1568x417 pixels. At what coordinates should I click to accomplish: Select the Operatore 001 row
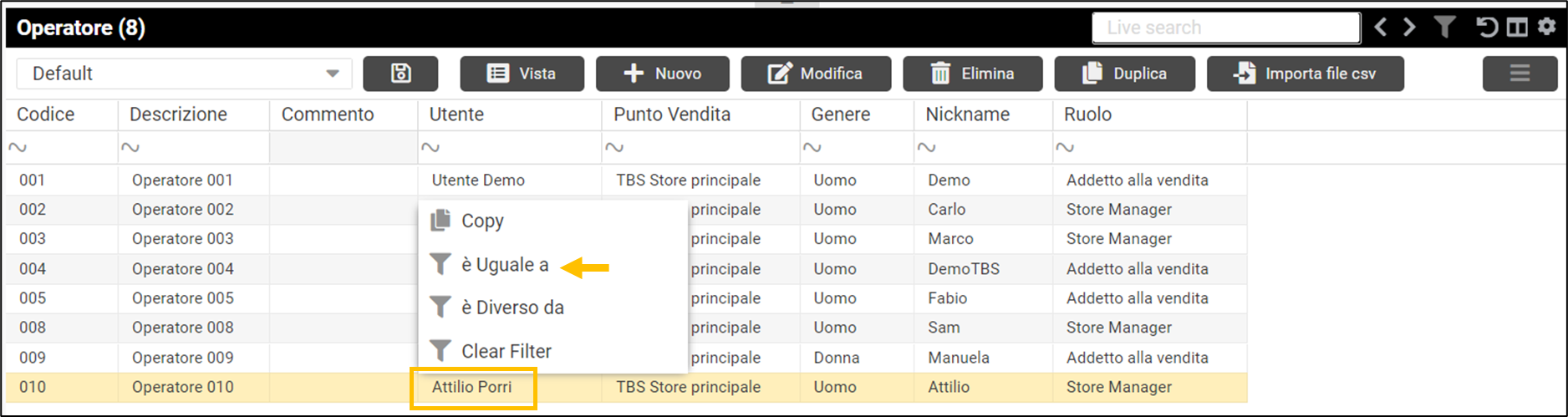coord(182,180)
